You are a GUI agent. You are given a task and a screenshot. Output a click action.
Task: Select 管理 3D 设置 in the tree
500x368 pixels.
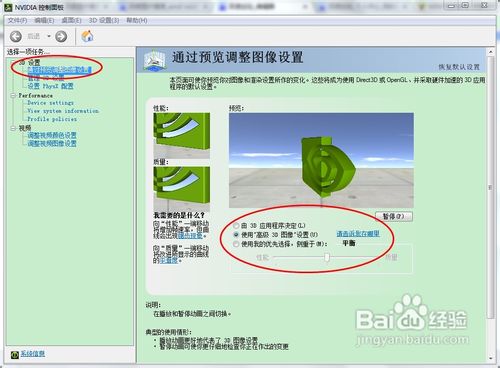tap(46, 78)
